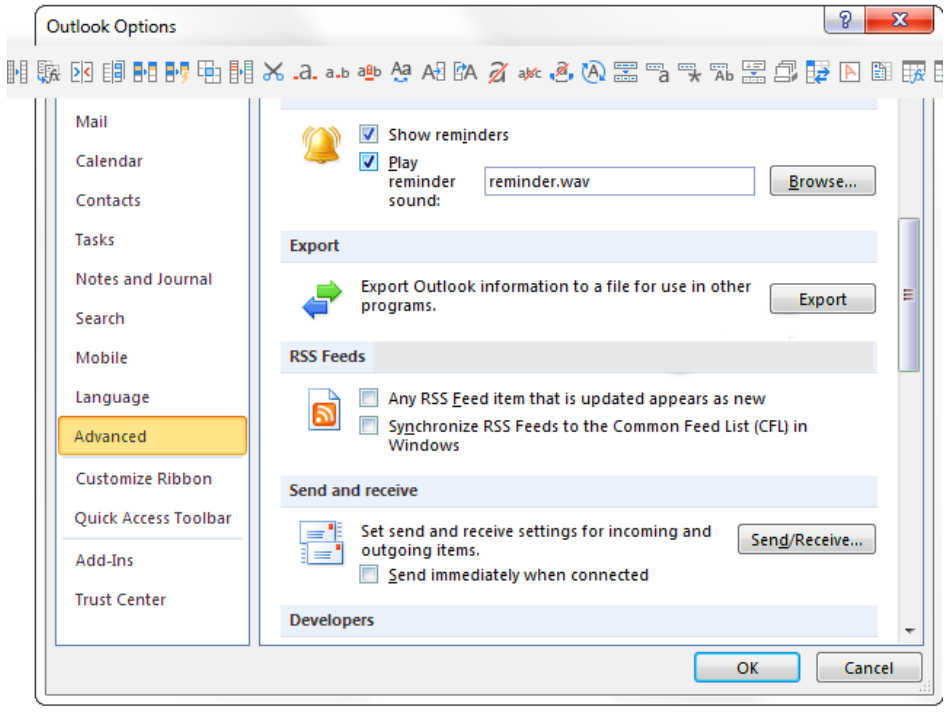This screenshot has height=712, width=948.
Task: Click the Export button
Action: click(x=822, y=299)
